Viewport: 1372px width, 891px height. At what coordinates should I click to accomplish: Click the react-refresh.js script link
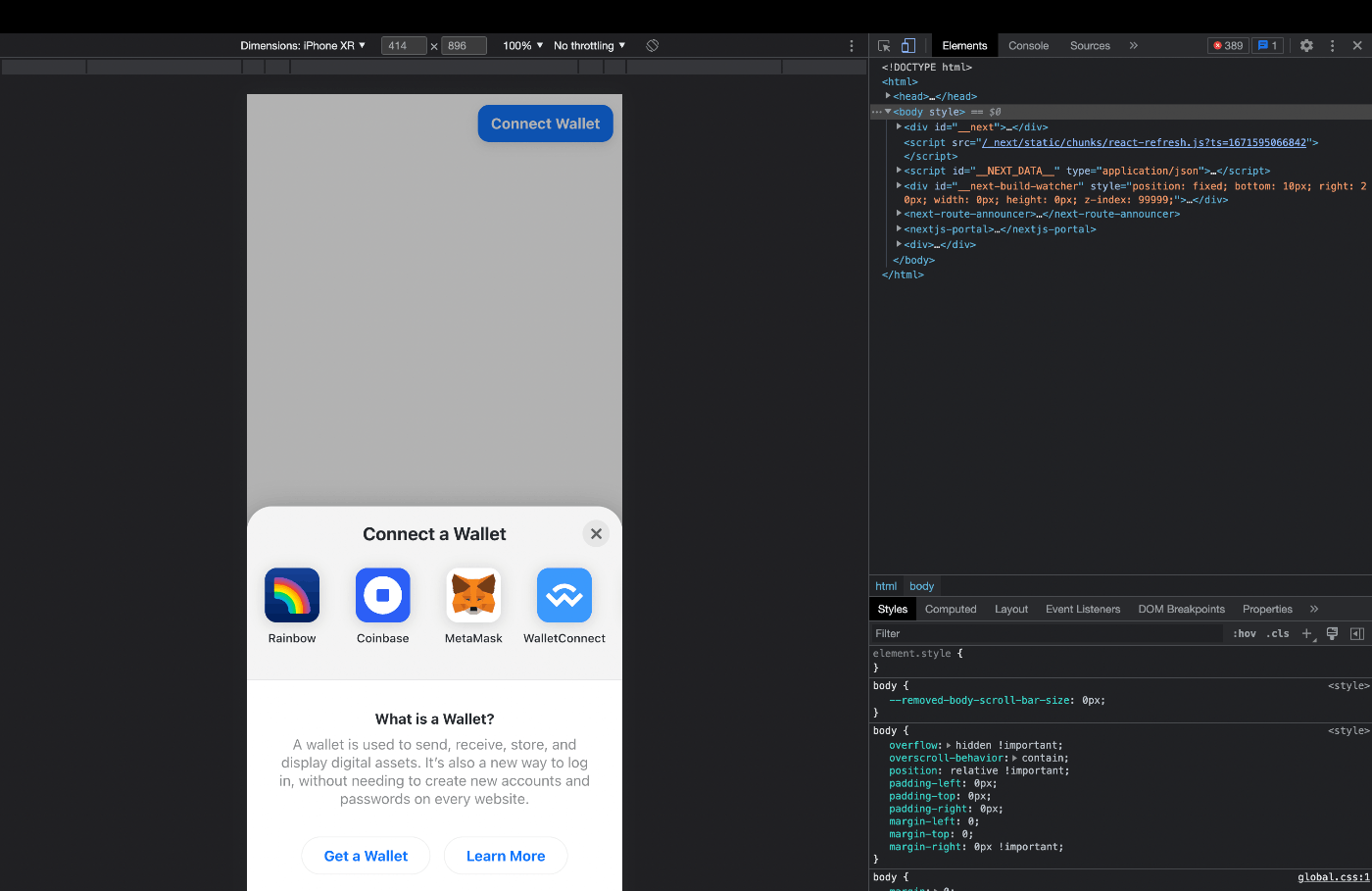pos(1145,142)
